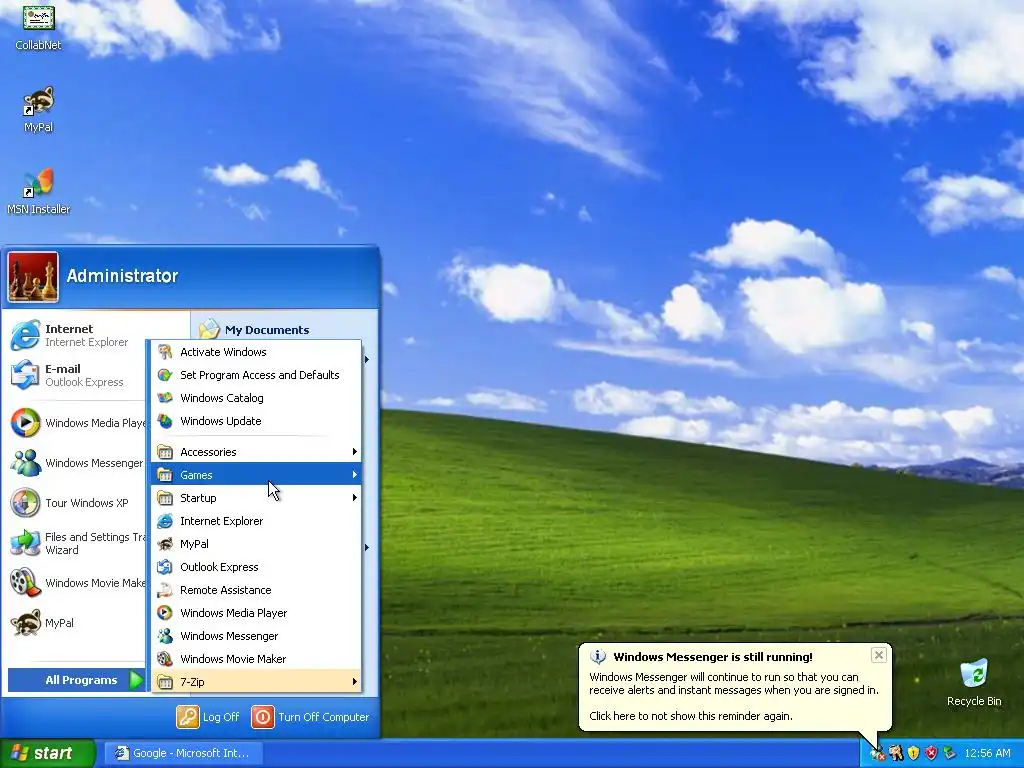Viewport: 1024px width, 768px height.
Task: Open Tour Windows XP
Action: coord(77,503)
